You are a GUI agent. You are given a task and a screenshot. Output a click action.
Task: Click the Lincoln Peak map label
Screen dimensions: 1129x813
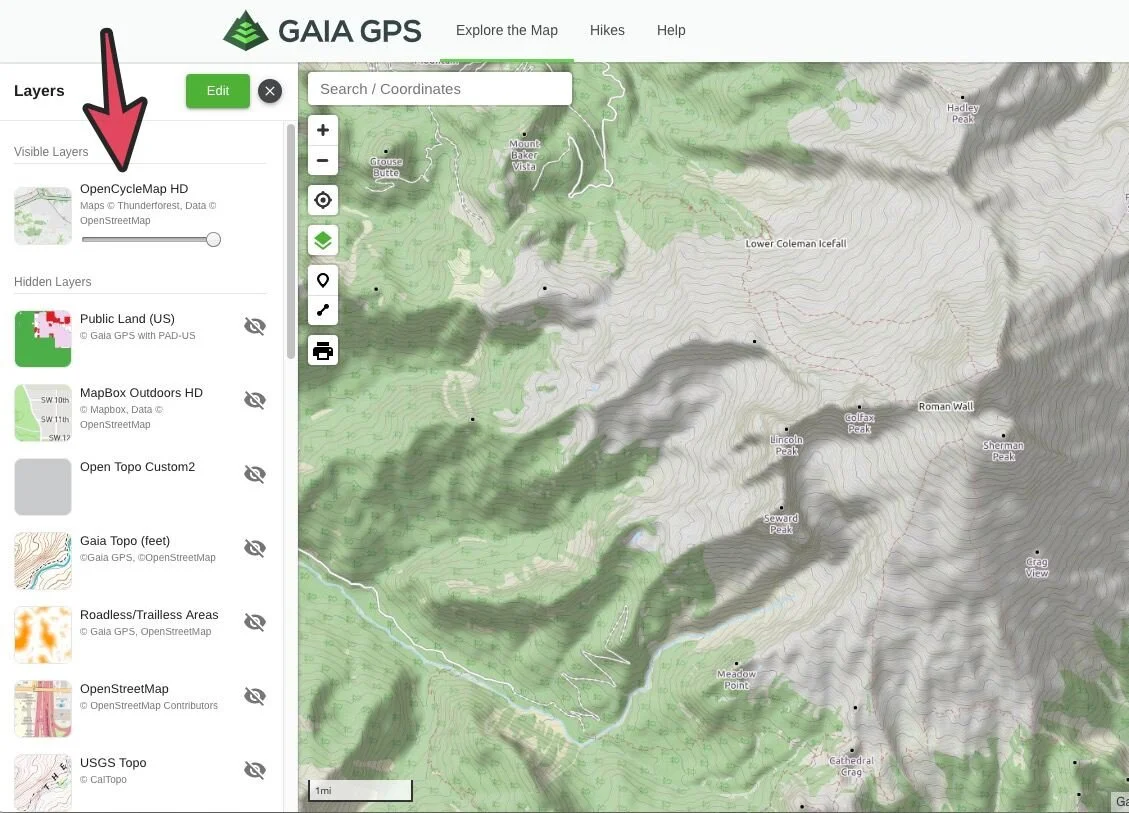click(786, 445)
